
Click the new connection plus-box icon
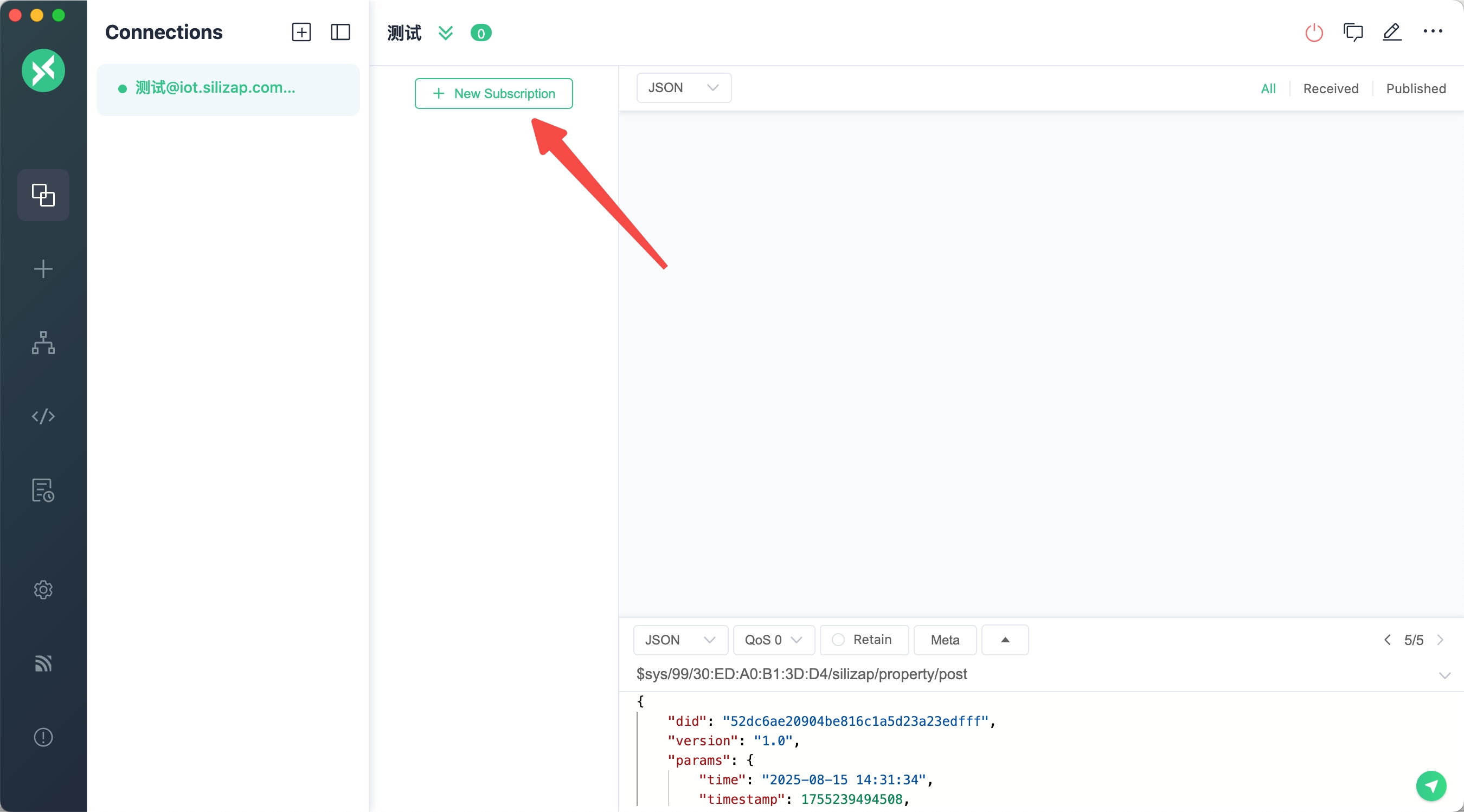coord(301,33)
